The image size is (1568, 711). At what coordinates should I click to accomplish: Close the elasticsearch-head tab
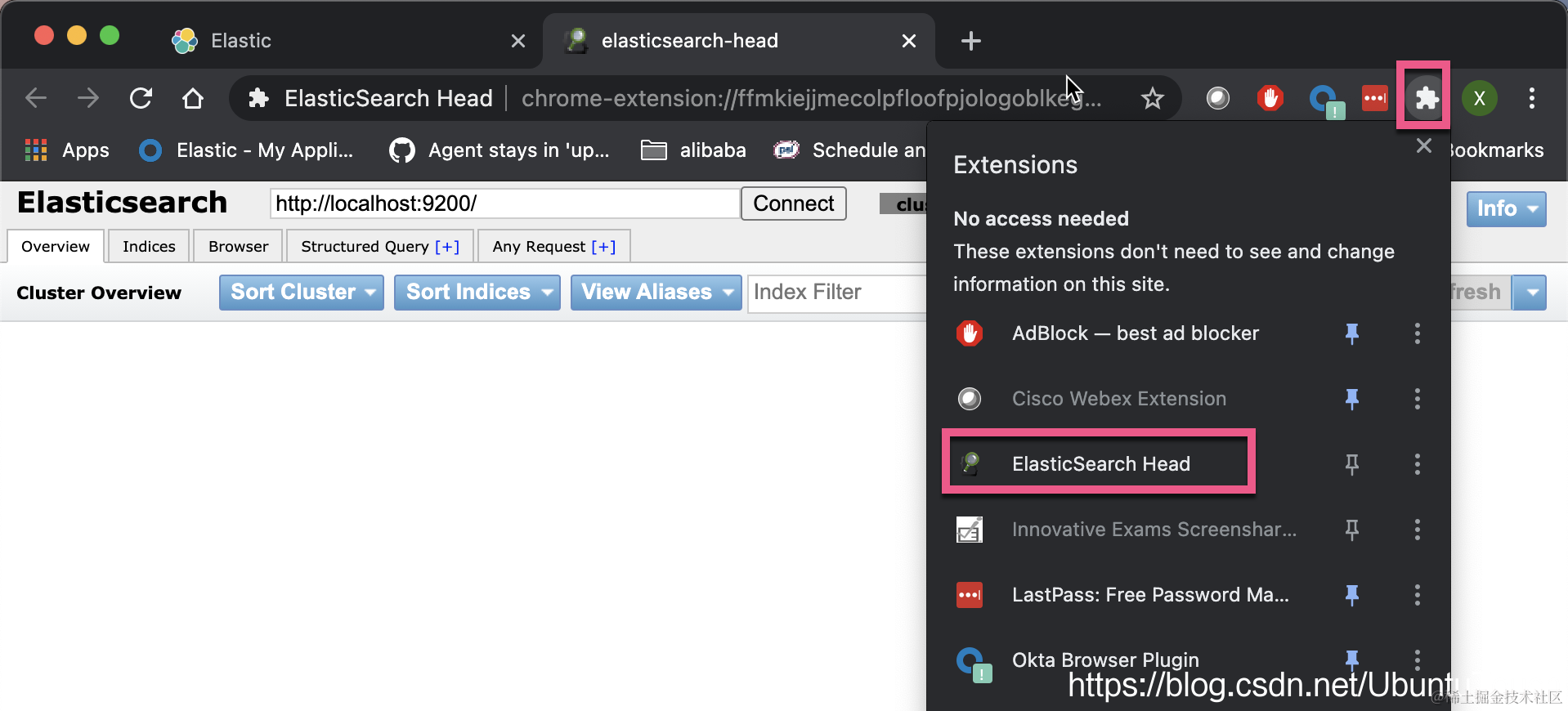908,41
